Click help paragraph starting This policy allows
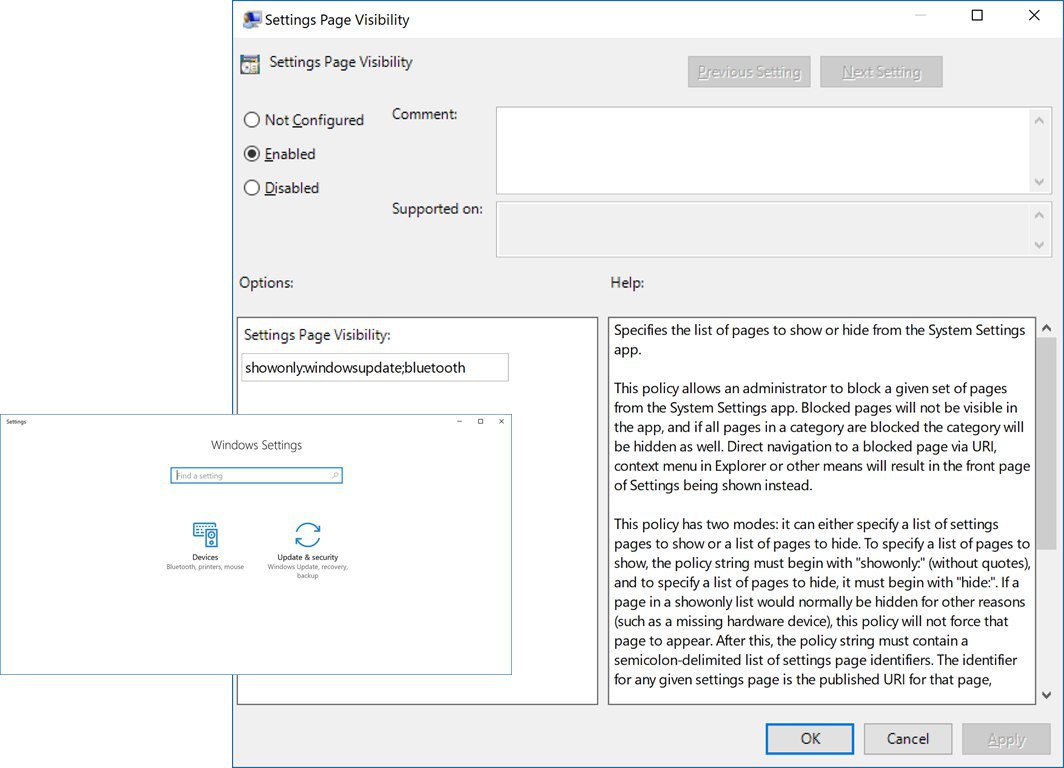1064x768 pixels. click(x=822, y=437)
